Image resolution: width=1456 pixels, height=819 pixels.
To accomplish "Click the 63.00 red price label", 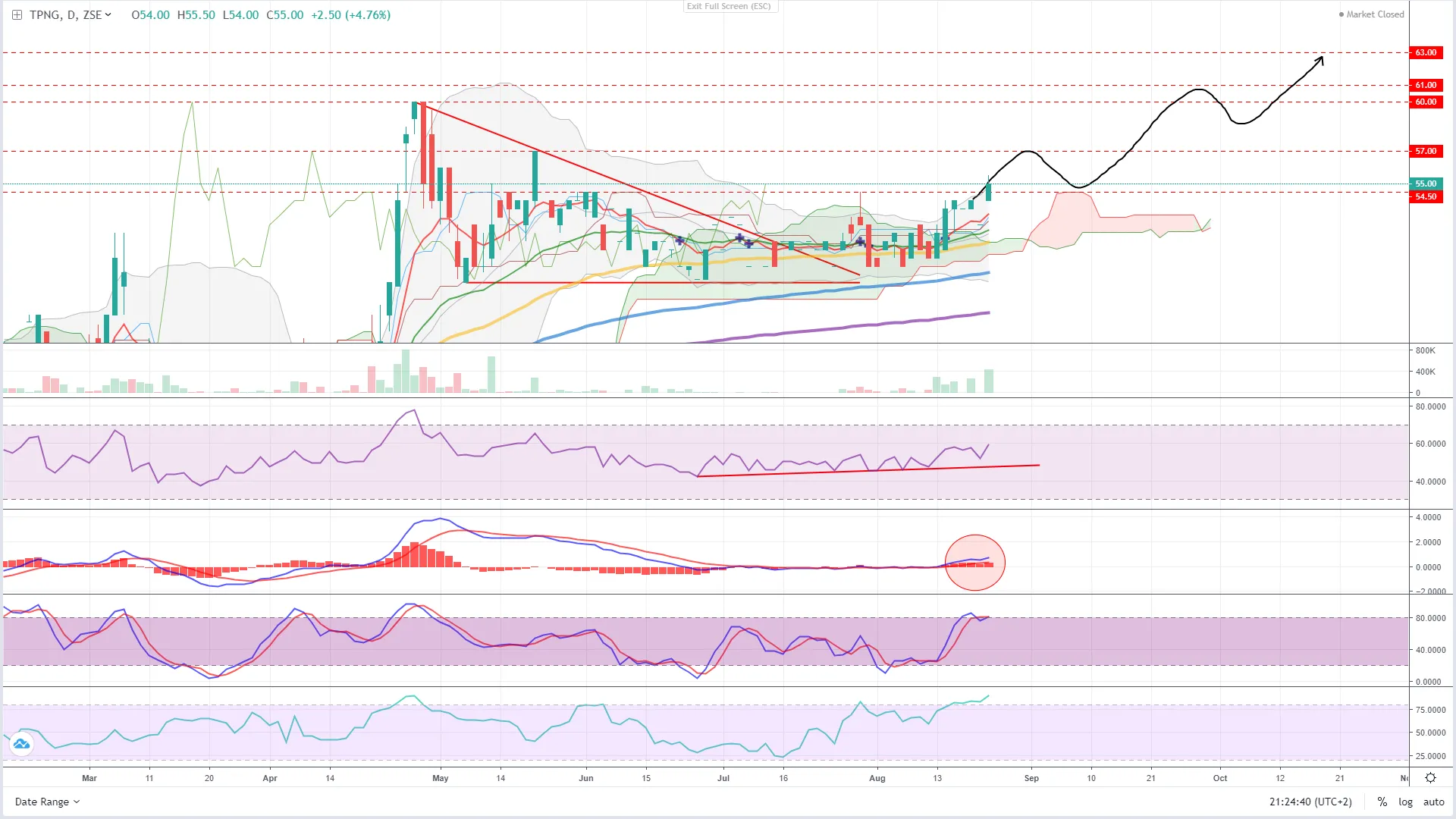I will click(x=1426, y=52).
